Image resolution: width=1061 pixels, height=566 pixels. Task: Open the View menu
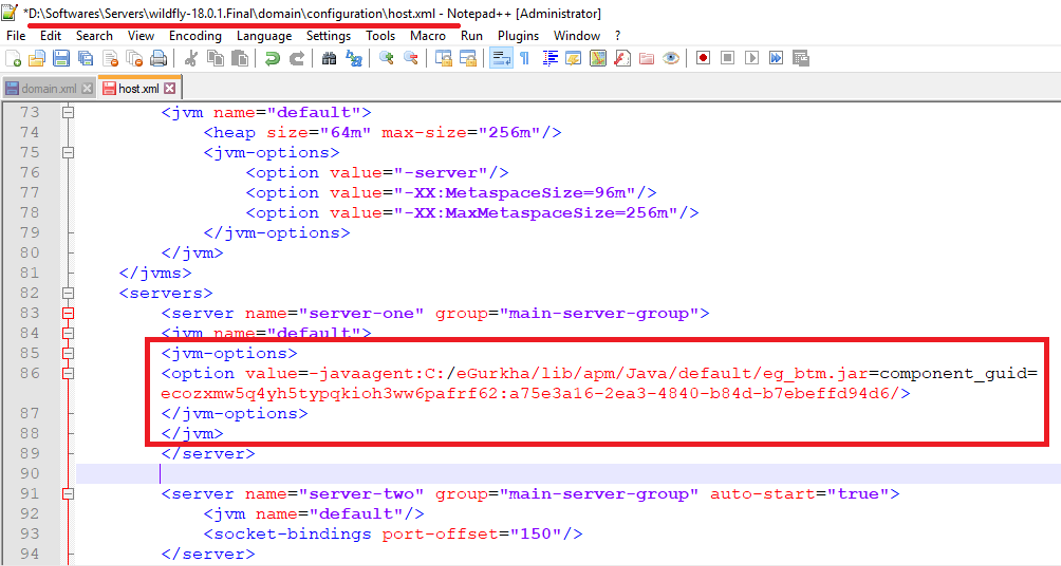141,36
